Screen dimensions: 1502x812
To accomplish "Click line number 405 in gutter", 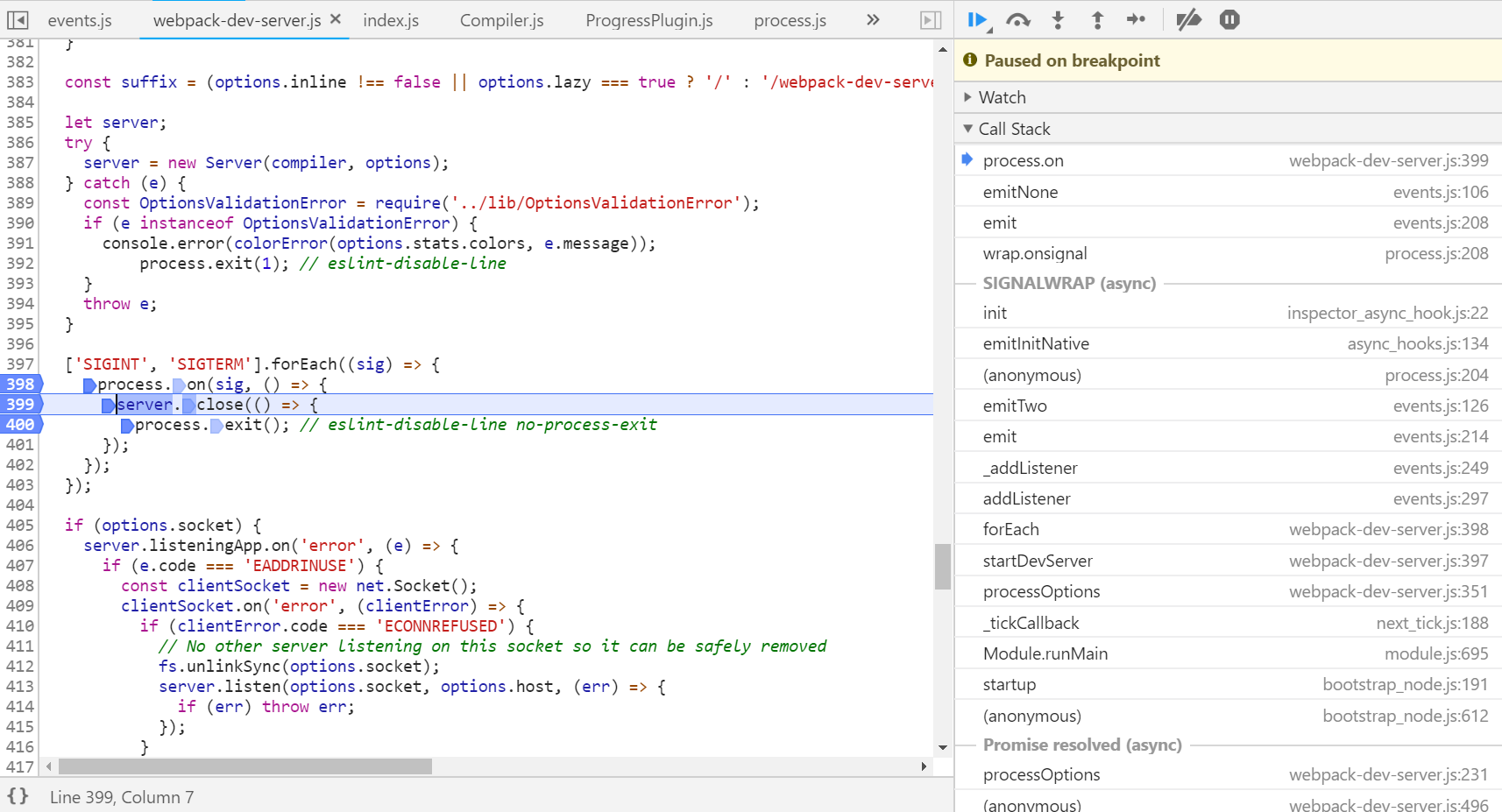I will point(20,525).
